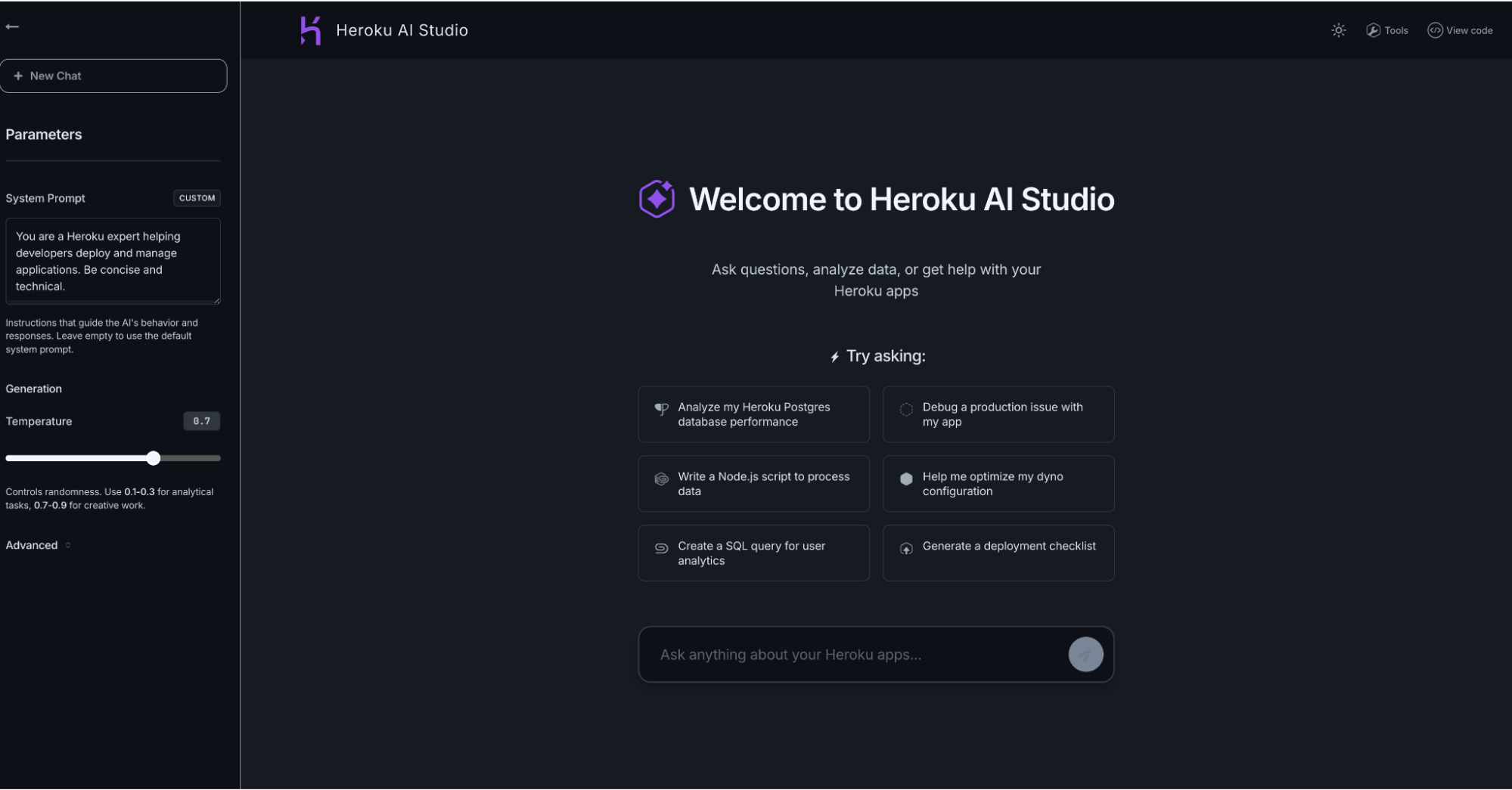1512x790 pixels.
Task: Click the dashed-circle icon on debug suggestion
Action: (906, 409)
